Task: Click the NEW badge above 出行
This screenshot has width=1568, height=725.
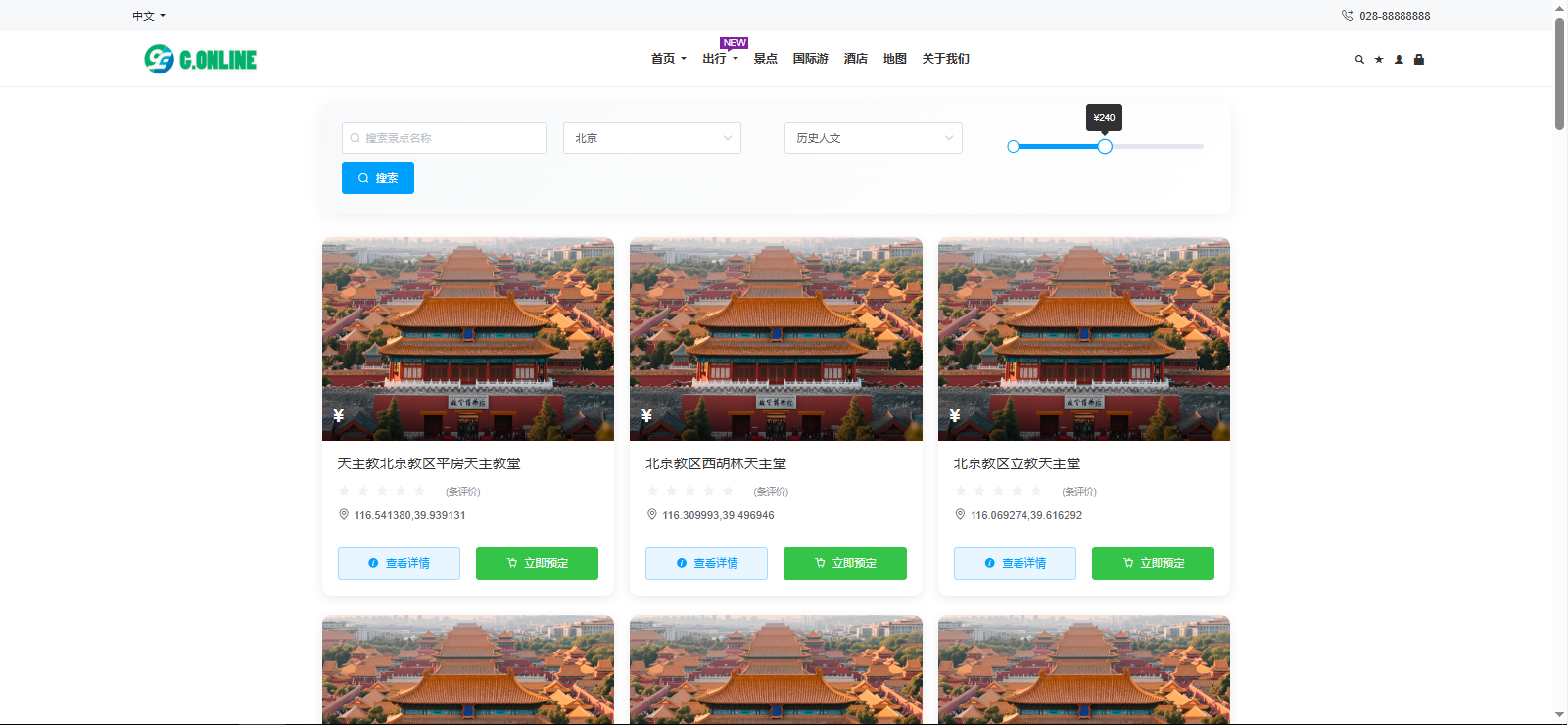Action: [x=735, y=43]
